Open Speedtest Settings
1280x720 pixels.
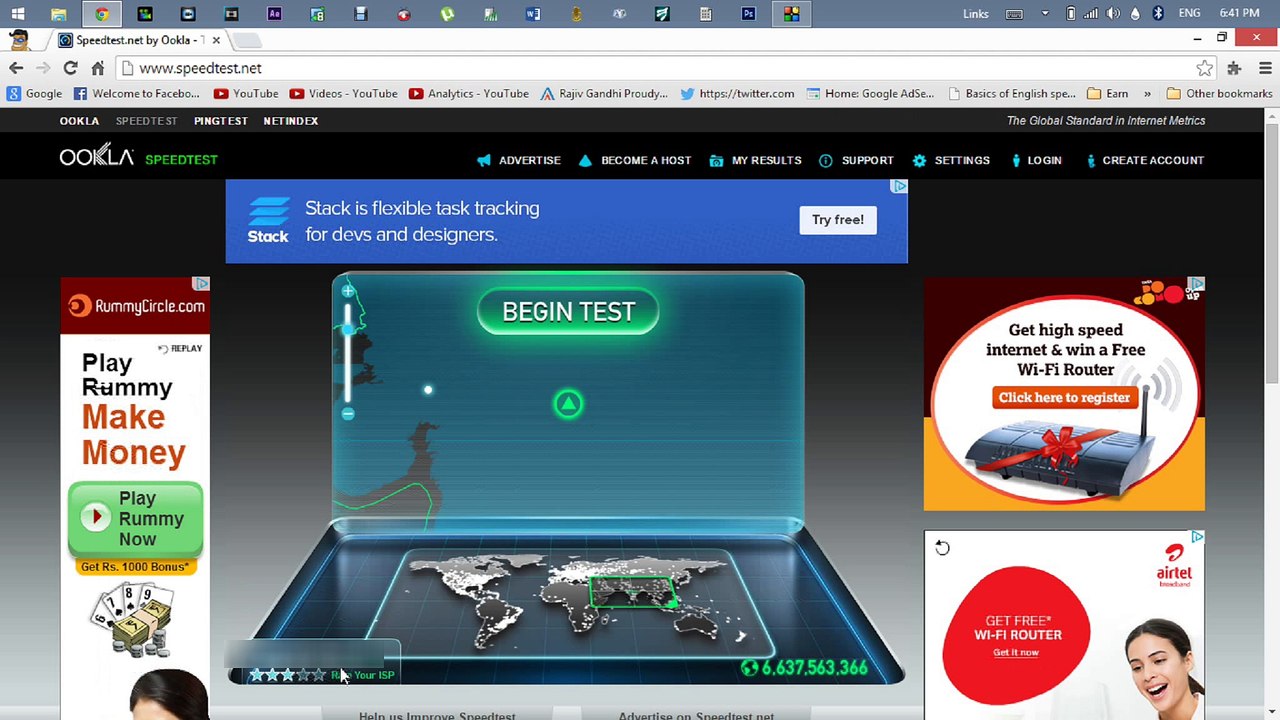click(962, 160)
